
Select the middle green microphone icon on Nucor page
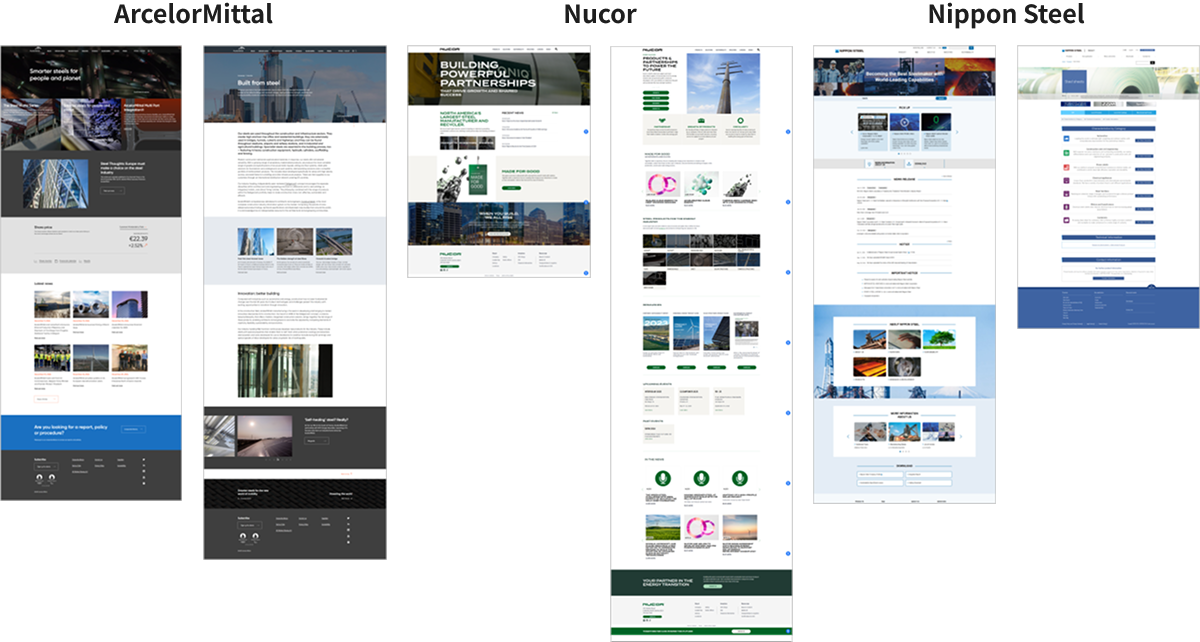point(700,479)
